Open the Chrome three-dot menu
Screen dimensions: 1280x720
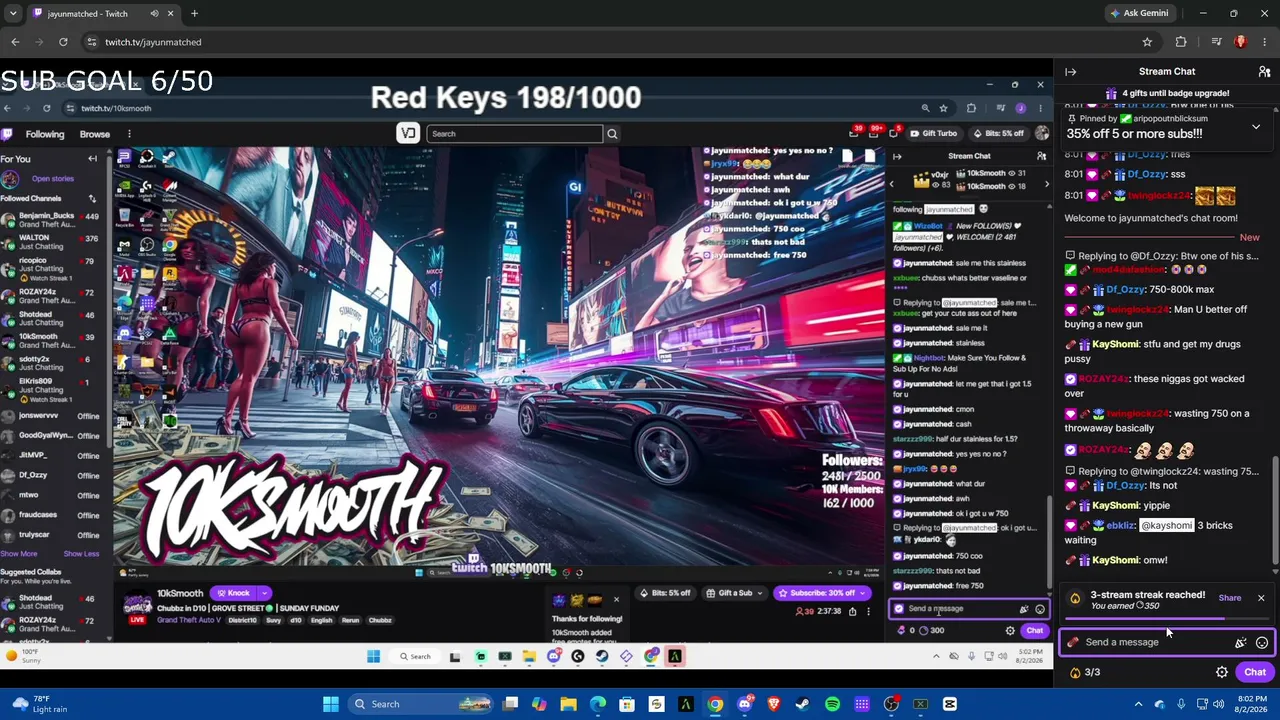1264,42
